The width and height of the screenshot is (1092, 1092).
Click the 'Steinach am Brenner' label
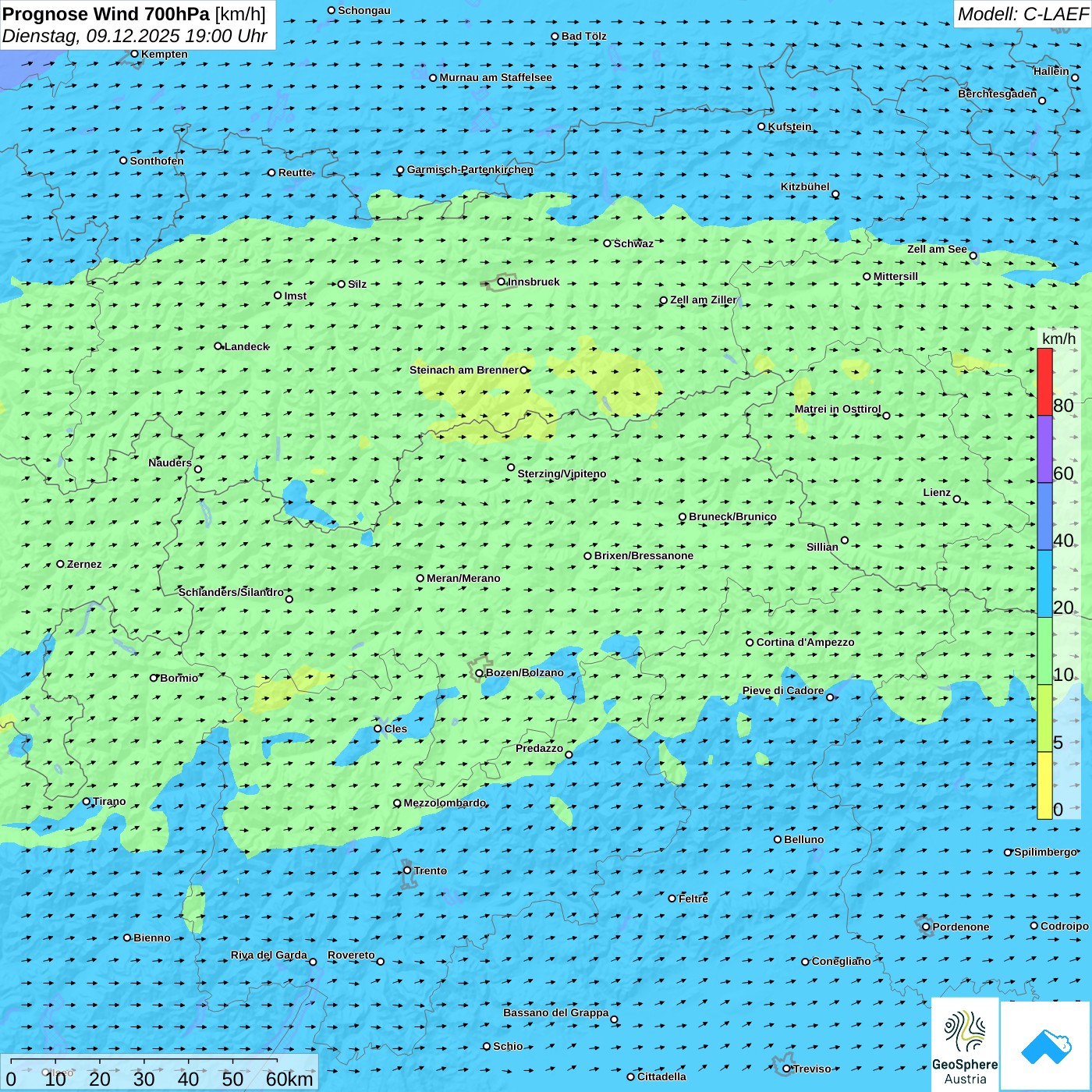coord(463,370)
